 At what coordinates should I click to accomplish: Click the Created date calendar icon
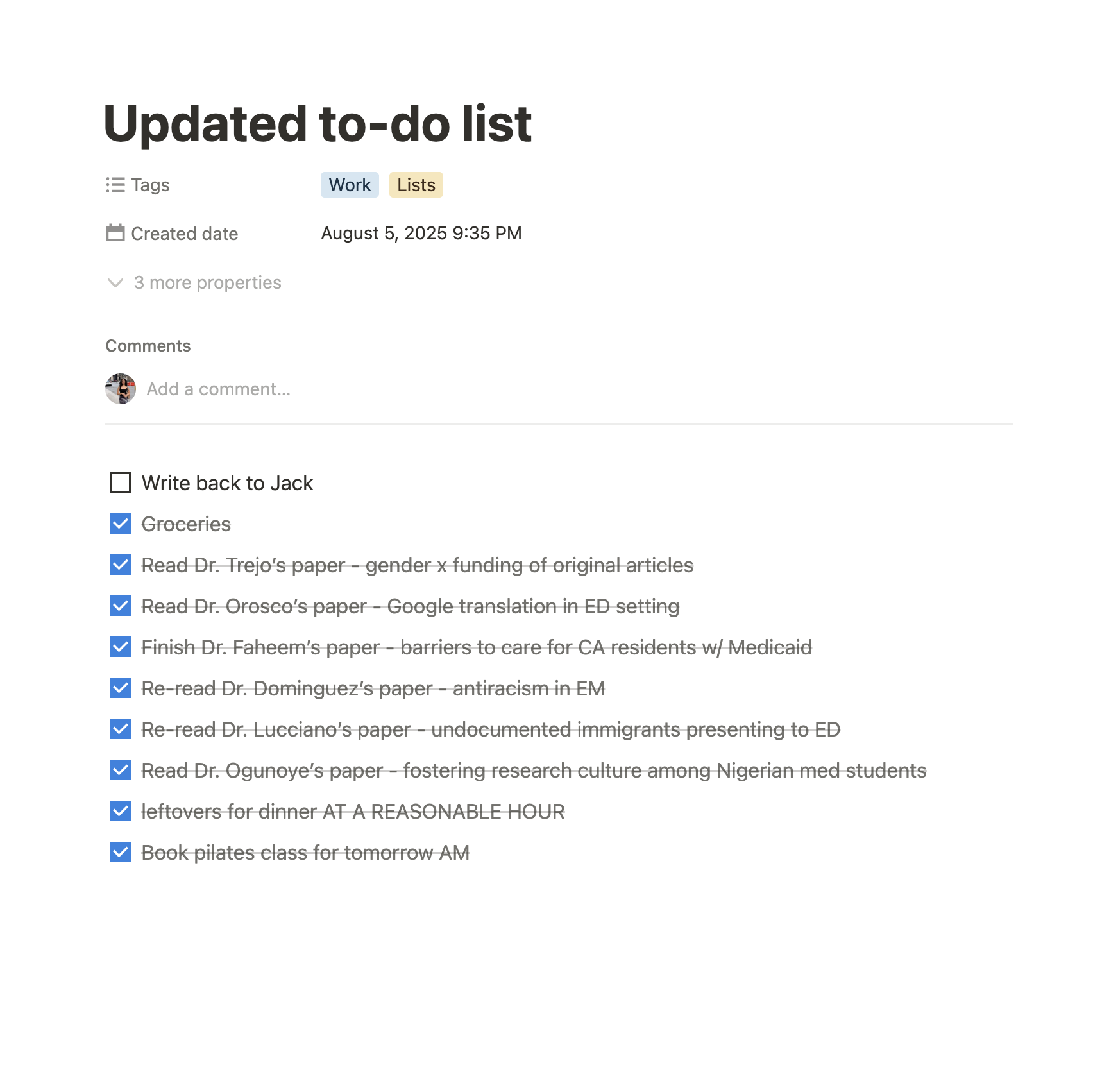[x=115, y=233]
